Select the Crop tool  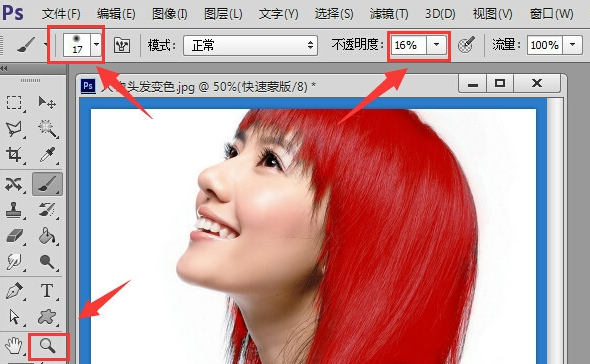pos(14,155)
